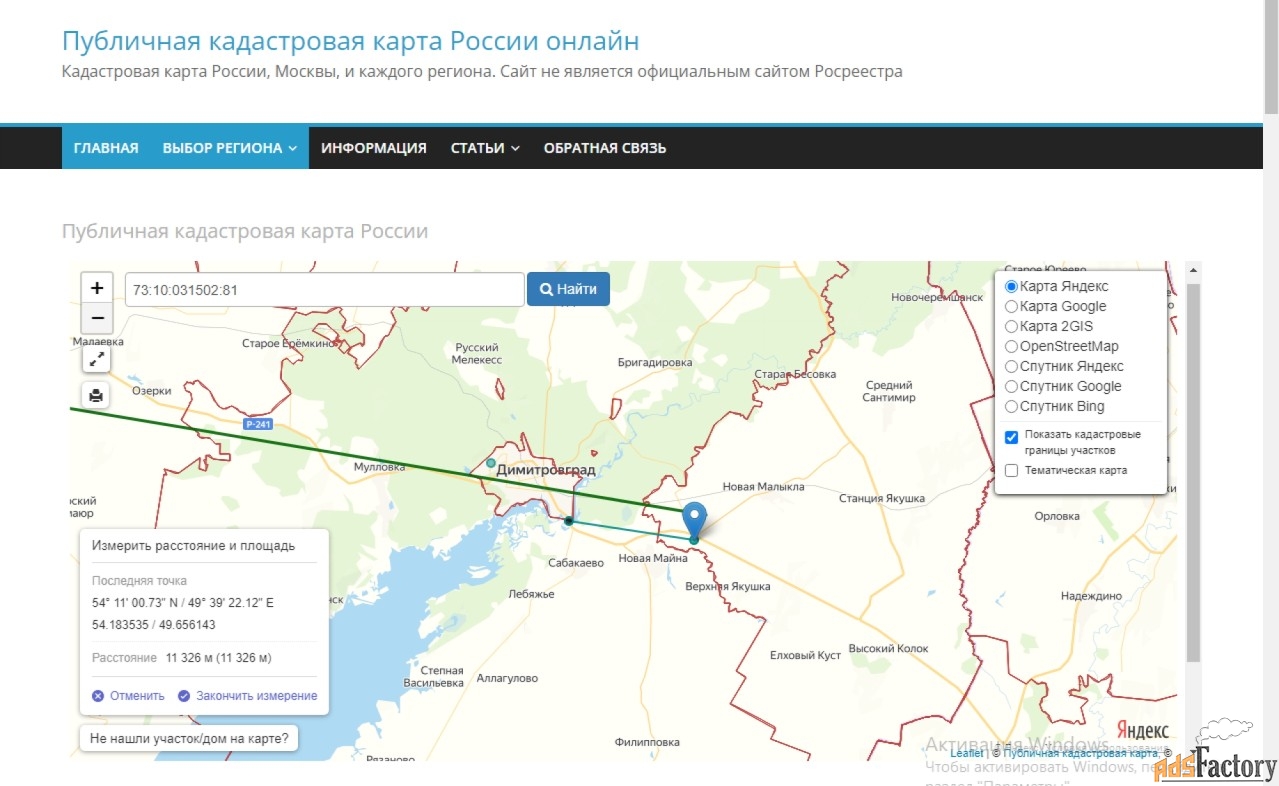Click the map's vertical scrollbar
This screenshot has height=786, width=1279.
pyautogui.click(x=1192, y=470)
